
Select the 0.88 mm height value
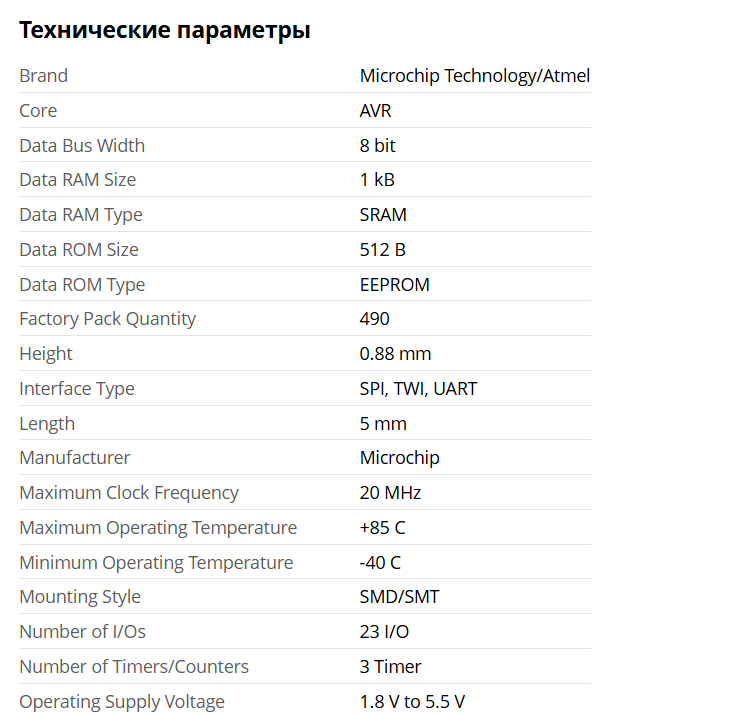click(x=395, y=354)
